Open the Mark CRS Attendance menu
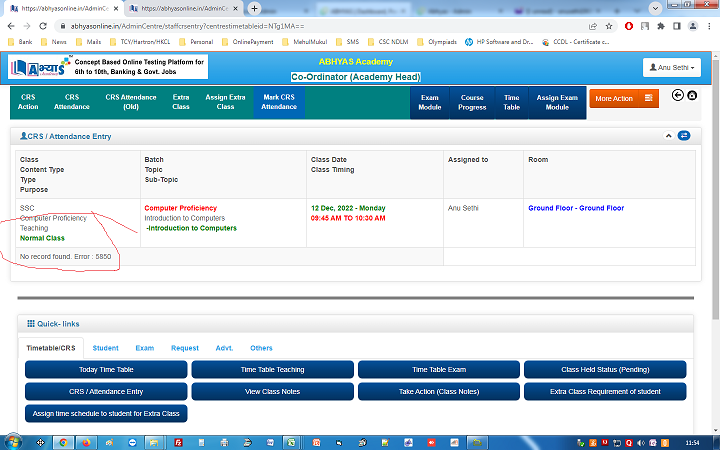The width and height of the screenshot is (720, 450). pos(279,102)
